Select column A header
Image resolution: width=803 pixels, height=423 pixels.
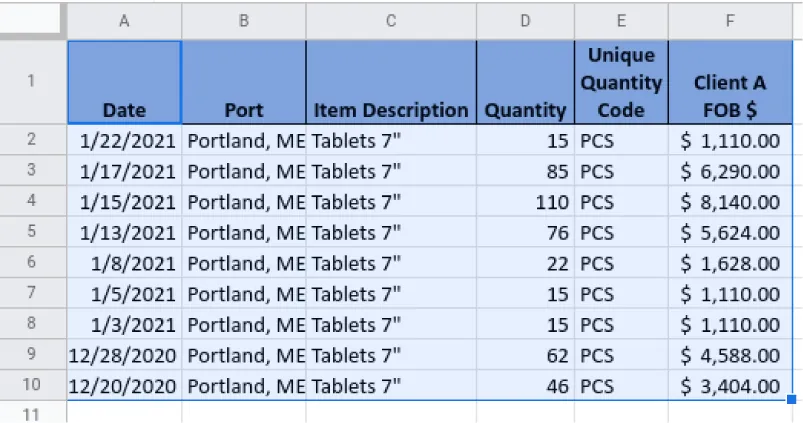click(124, 20)
